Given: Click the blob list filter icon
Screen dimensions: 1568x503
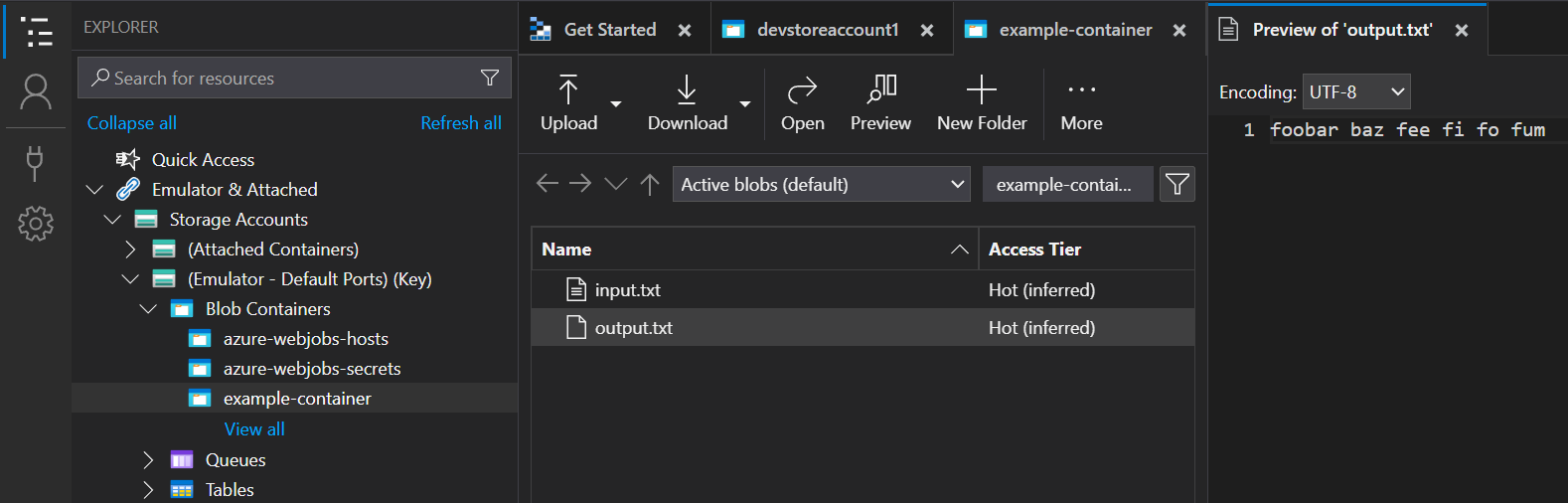Looking at the screenshot, I should (x=1176, y=184).
